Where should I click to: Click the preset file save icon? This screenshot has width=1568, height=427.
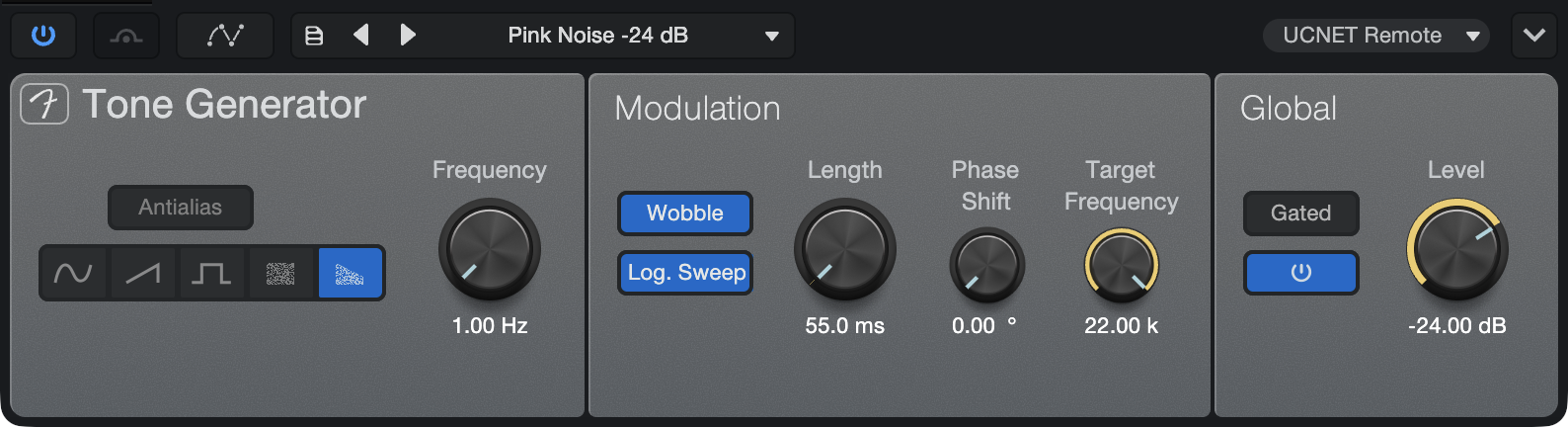314,36
